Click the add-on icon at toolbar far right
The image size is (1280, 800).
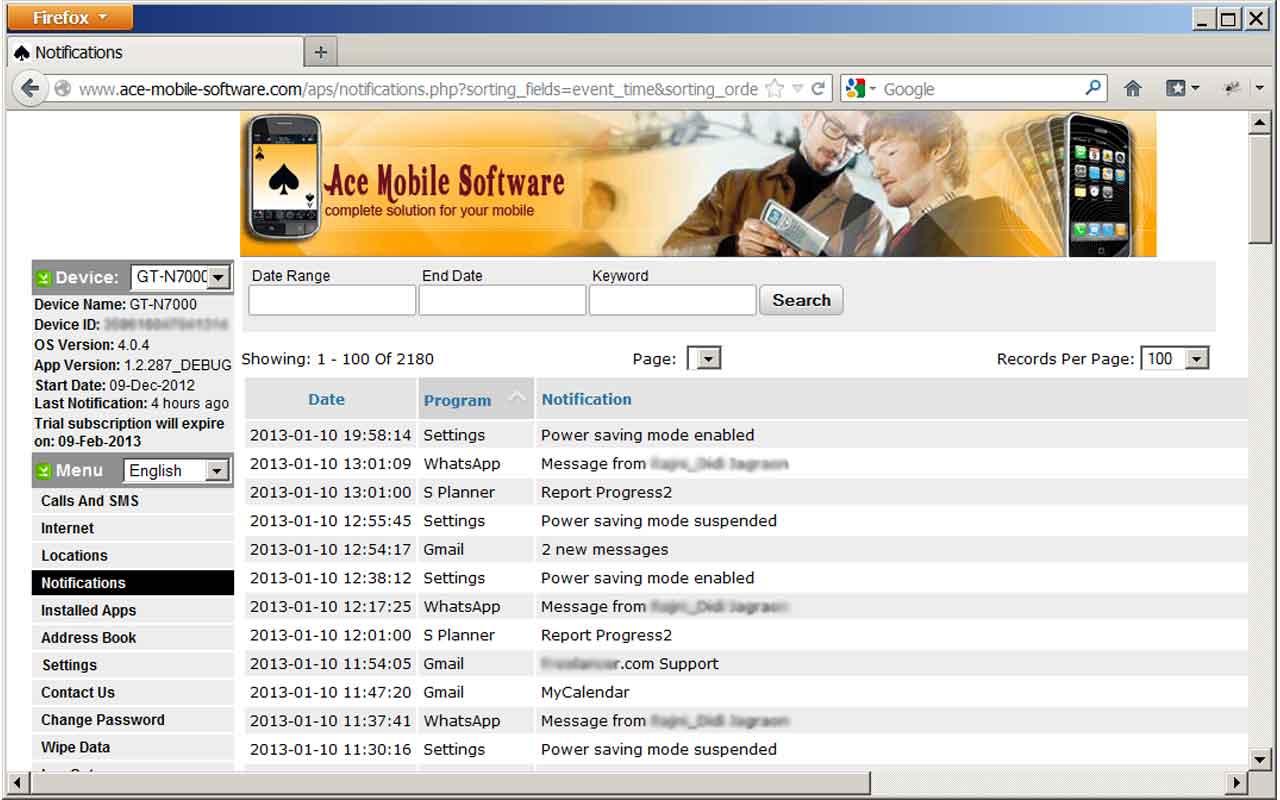point(1234,89)
